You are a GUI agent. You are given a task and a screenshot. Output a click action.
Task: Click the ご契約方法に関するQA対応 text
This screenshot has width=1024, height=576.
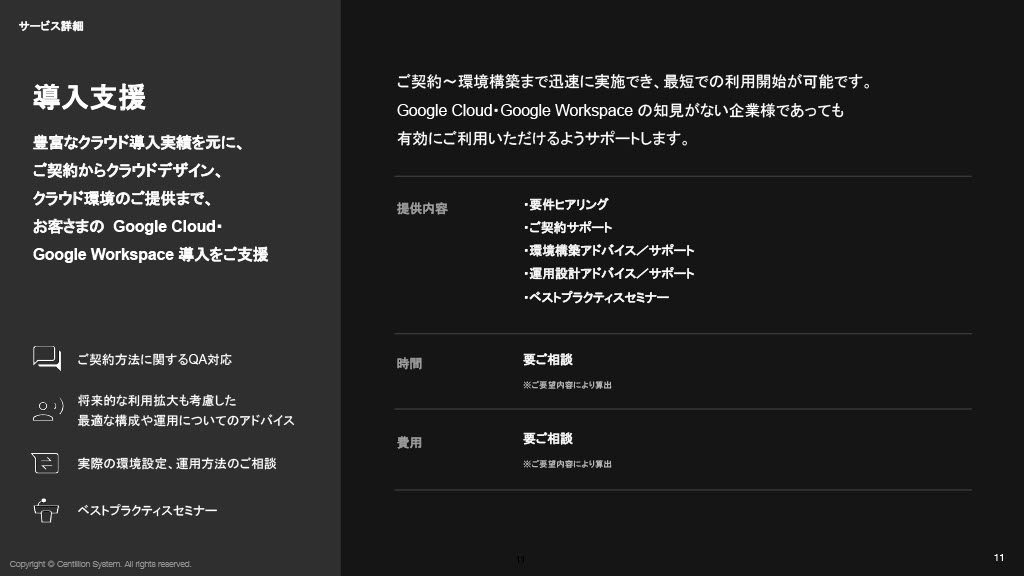154,359
